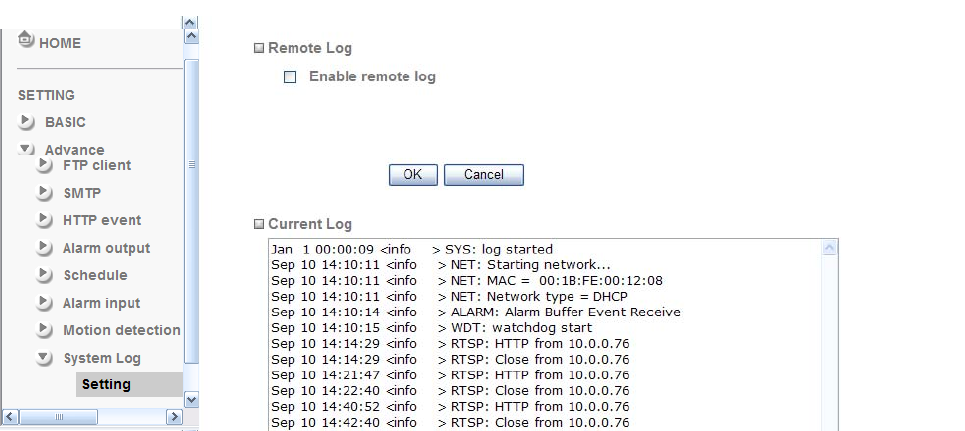This screenshot has height=431, width=965.
Task: Click the arrow icon beside SMTP
Action: coord(45,193)
